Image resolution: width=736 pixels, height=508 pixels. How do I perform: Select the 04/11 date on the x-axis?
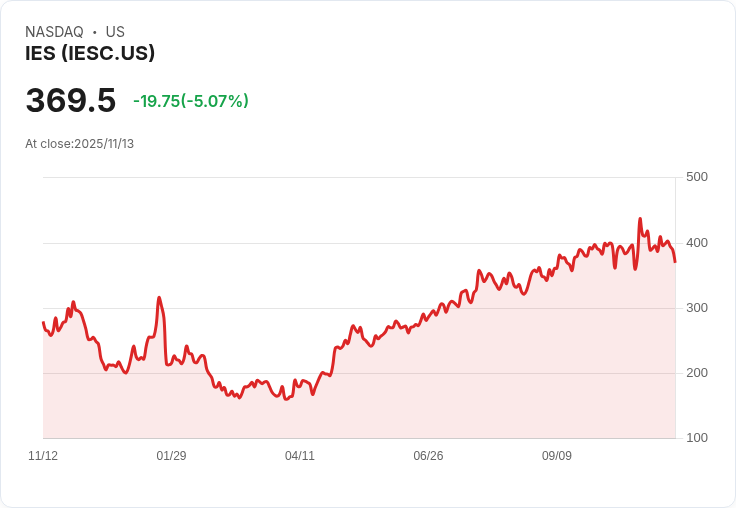300,456
